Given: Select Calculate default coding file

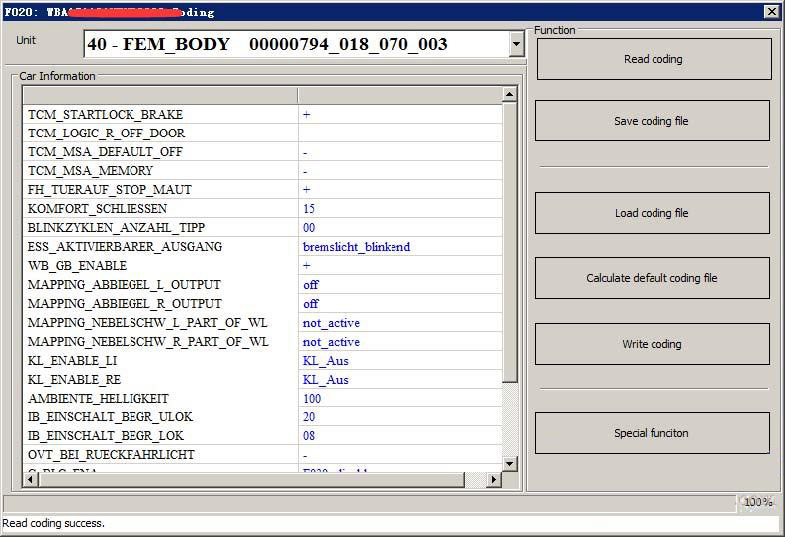Looking at the screenshot, I should click(x=651, y=278).
